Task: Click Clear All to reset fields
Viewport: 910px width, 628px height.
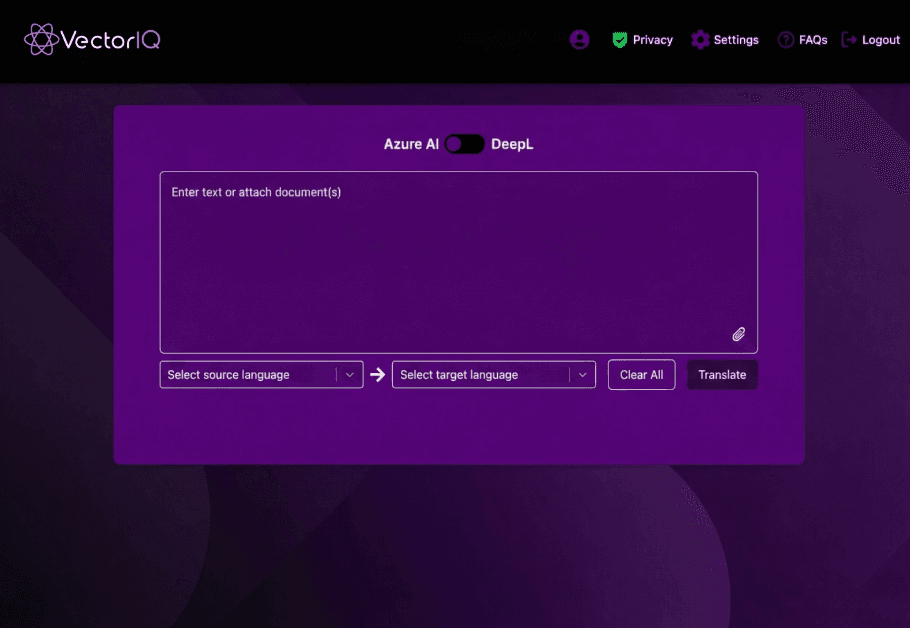Action: pyautogui.click(x=641, y=374)
